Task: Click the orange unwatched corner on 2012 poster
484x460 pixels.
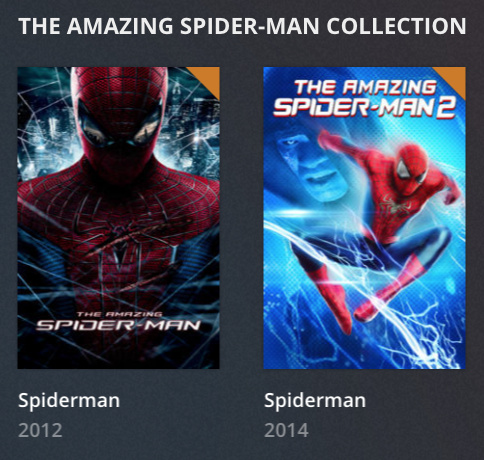Action: 208,78
